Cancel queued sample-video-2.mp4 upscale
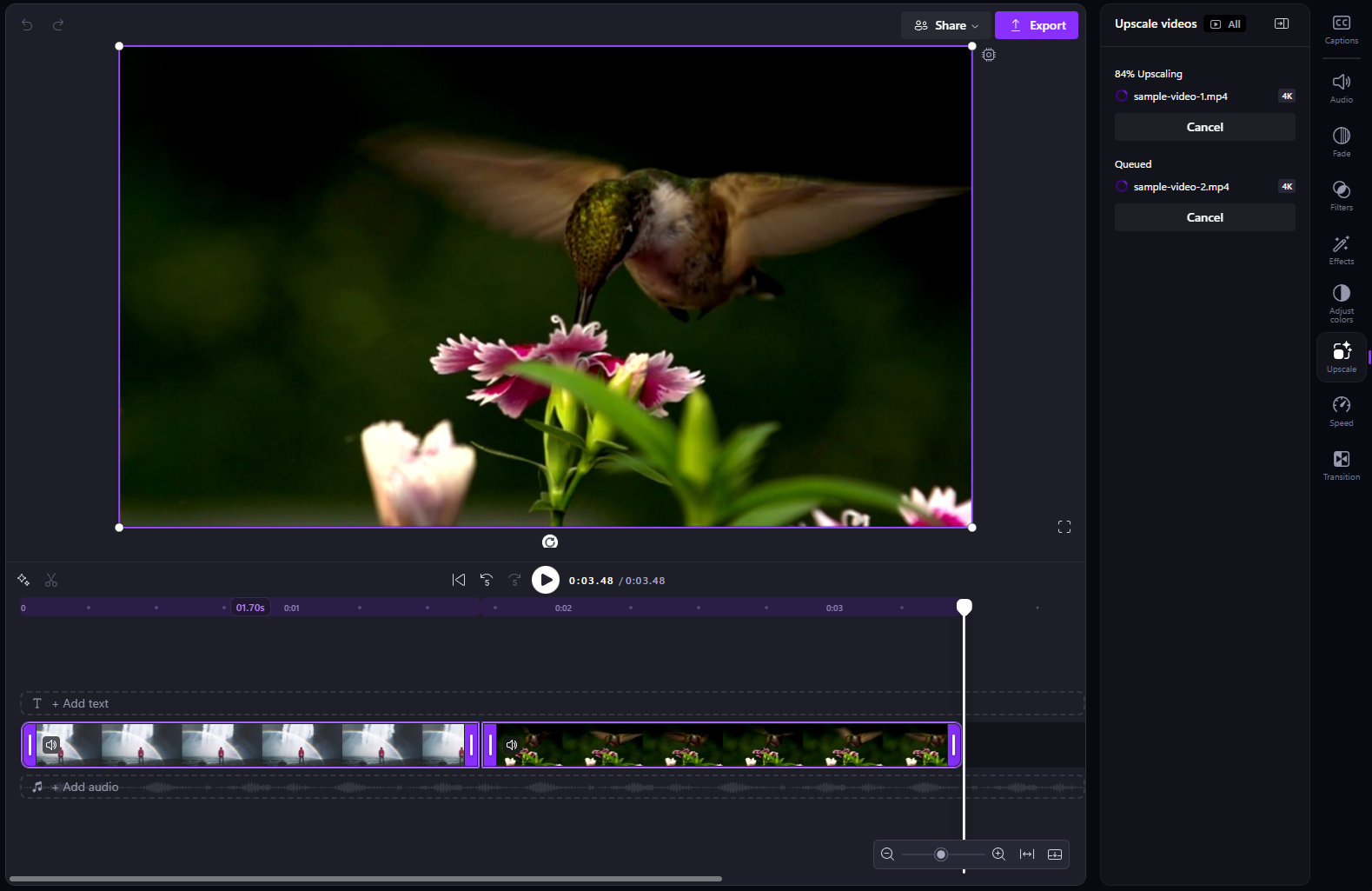 1205,217
